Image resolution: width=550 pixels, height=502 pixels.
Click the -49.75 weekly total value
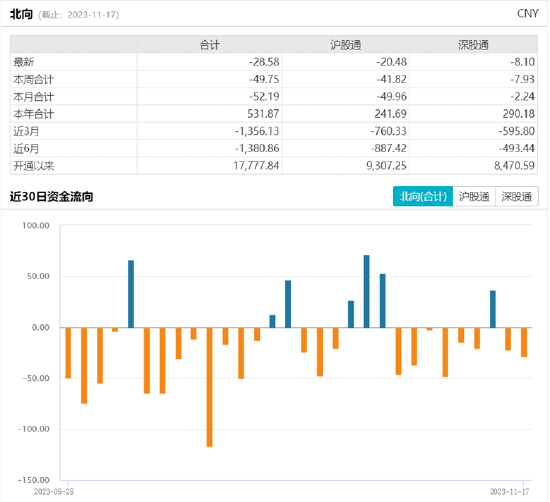(x=264, y=79)
